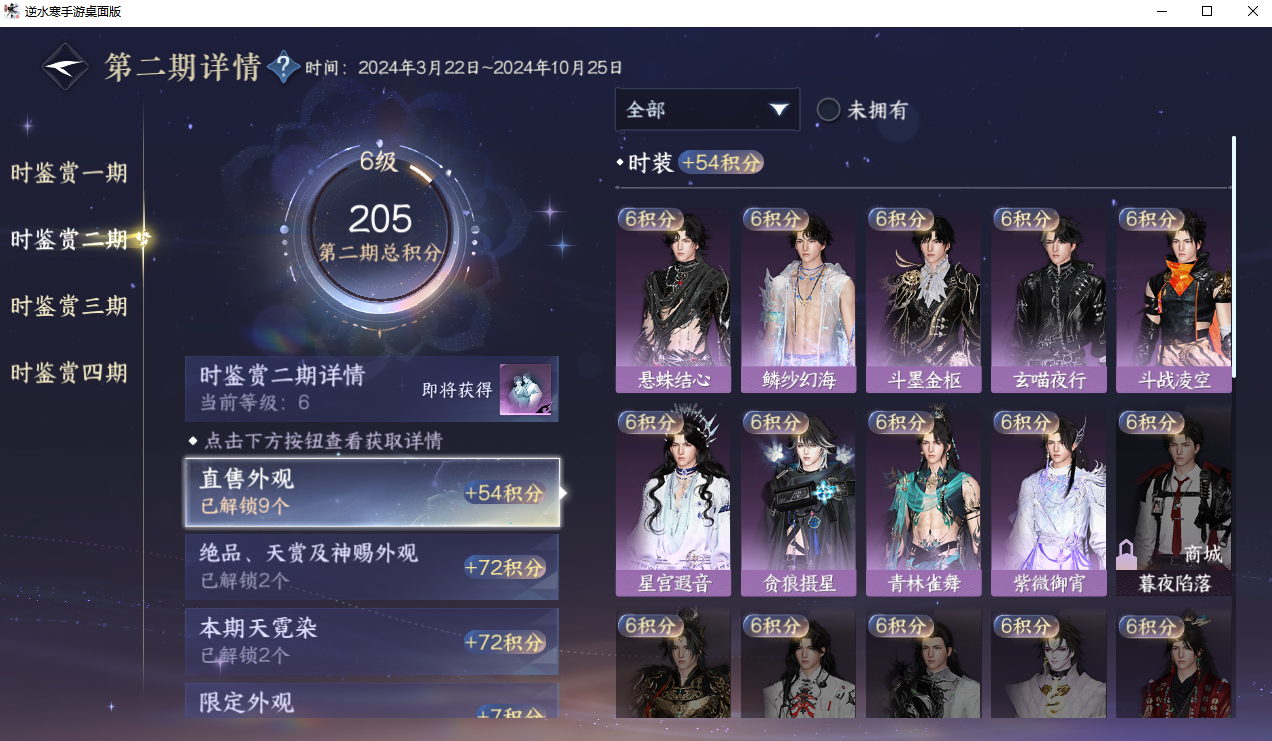Screen dimensions: 1272x741
Task: Click the upcoming reward preview icon
Action: [x=525, y=390]
